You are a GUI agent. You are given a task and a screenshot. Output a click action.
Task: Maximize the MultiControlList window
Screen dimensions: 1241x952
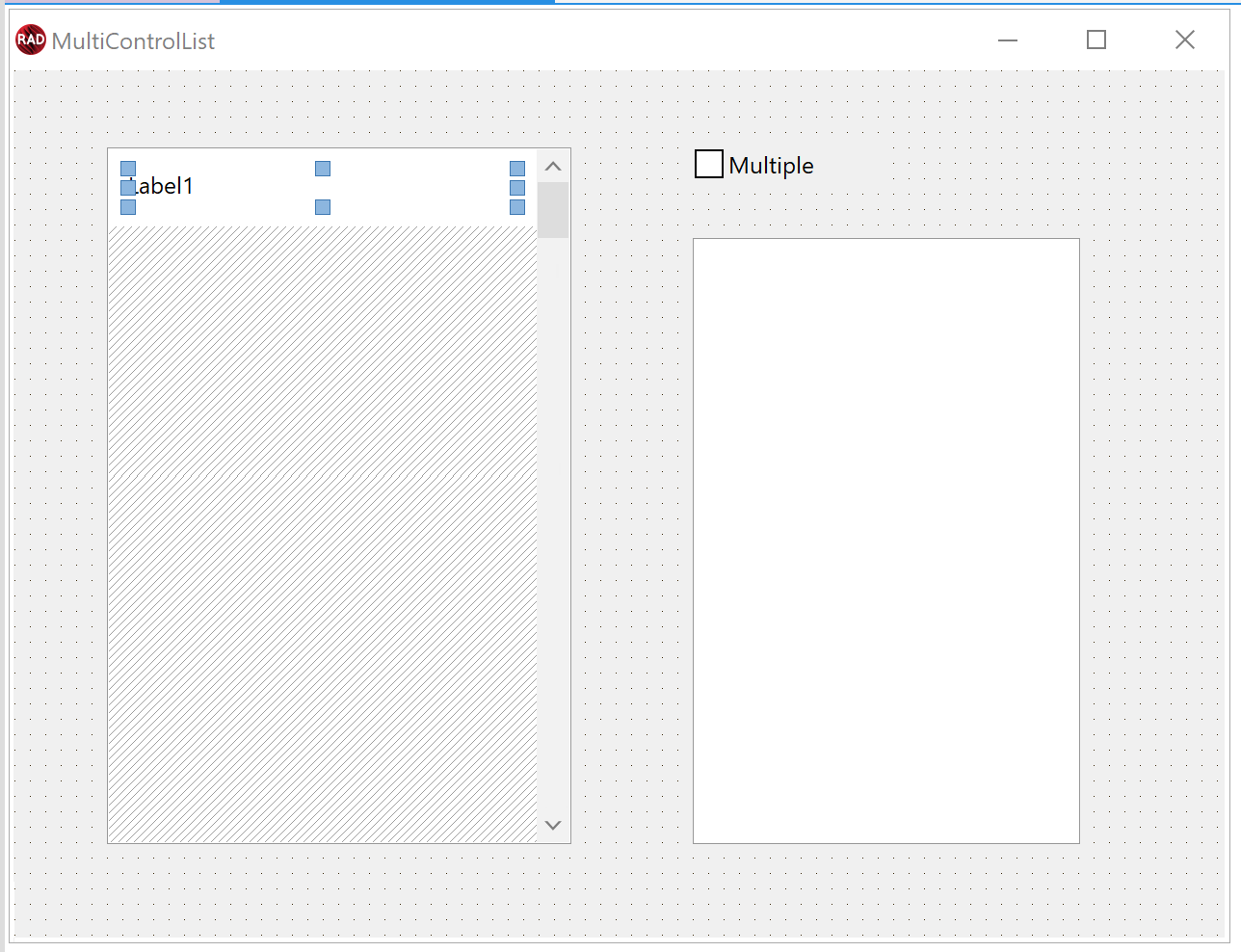tap(1096, 40)
